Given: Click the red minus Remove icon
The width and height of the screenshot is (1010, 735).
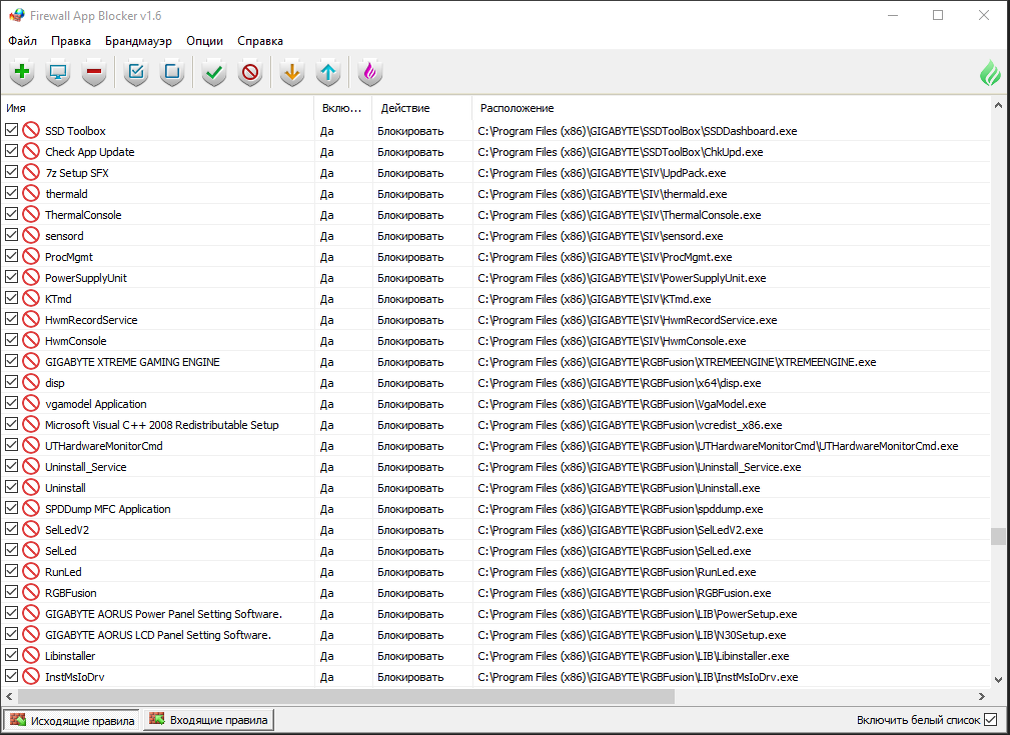Looking at the screenshot, I should (94, 72).
